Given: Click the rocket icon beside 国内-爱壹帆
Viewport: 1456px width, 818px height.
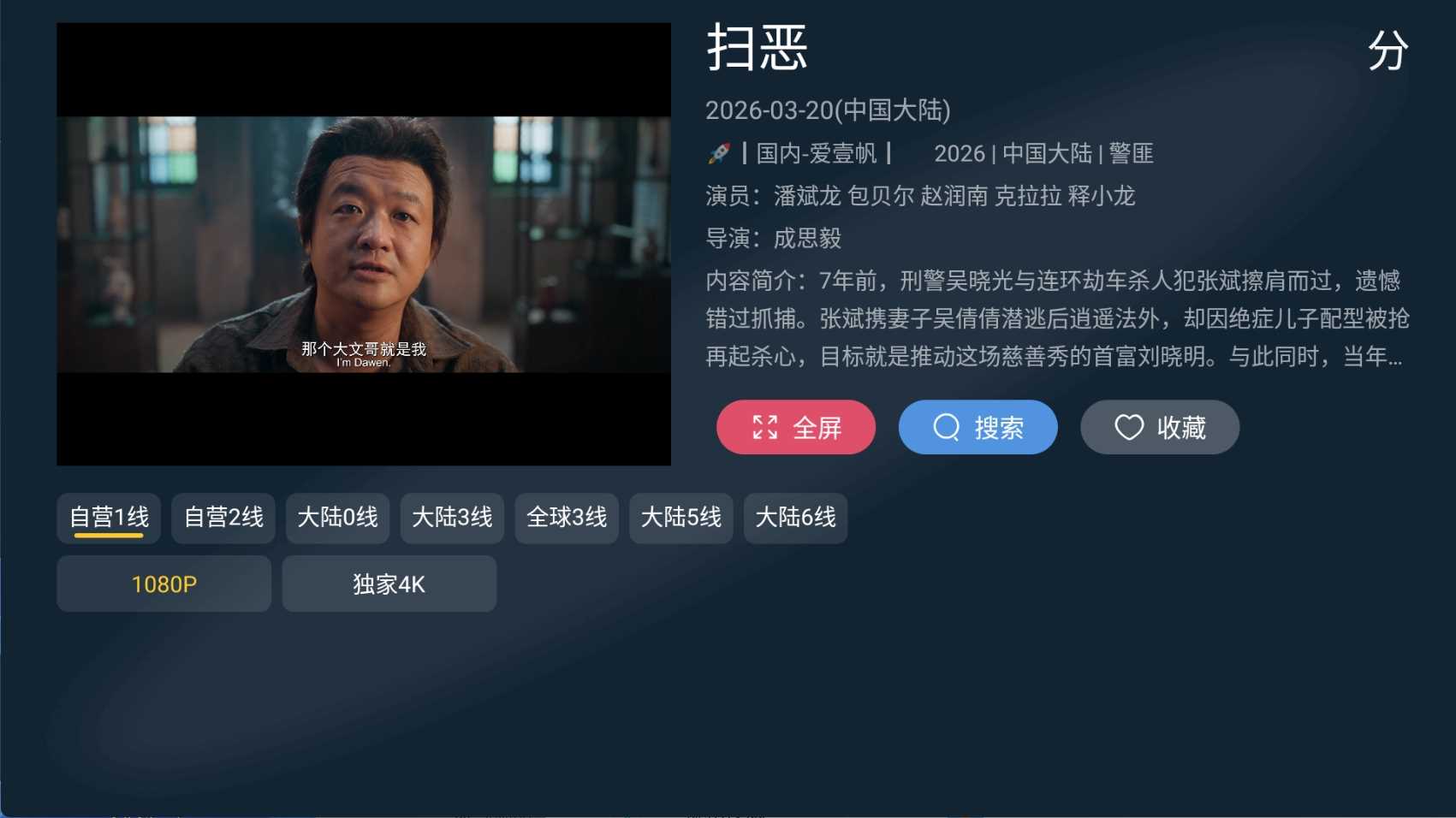Looking at the screenshot, I should 719,154.
